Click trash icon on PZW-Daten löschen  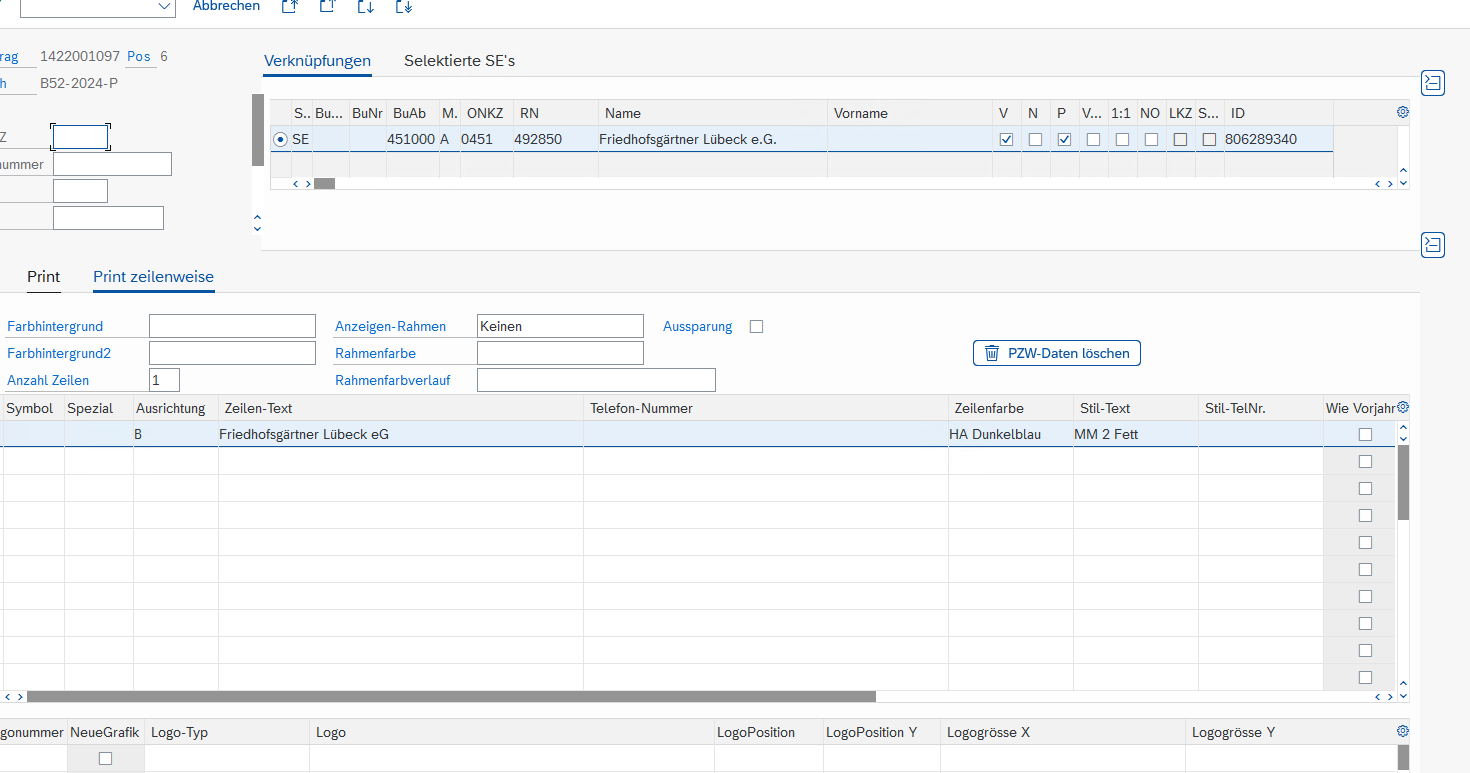(992, 353)
